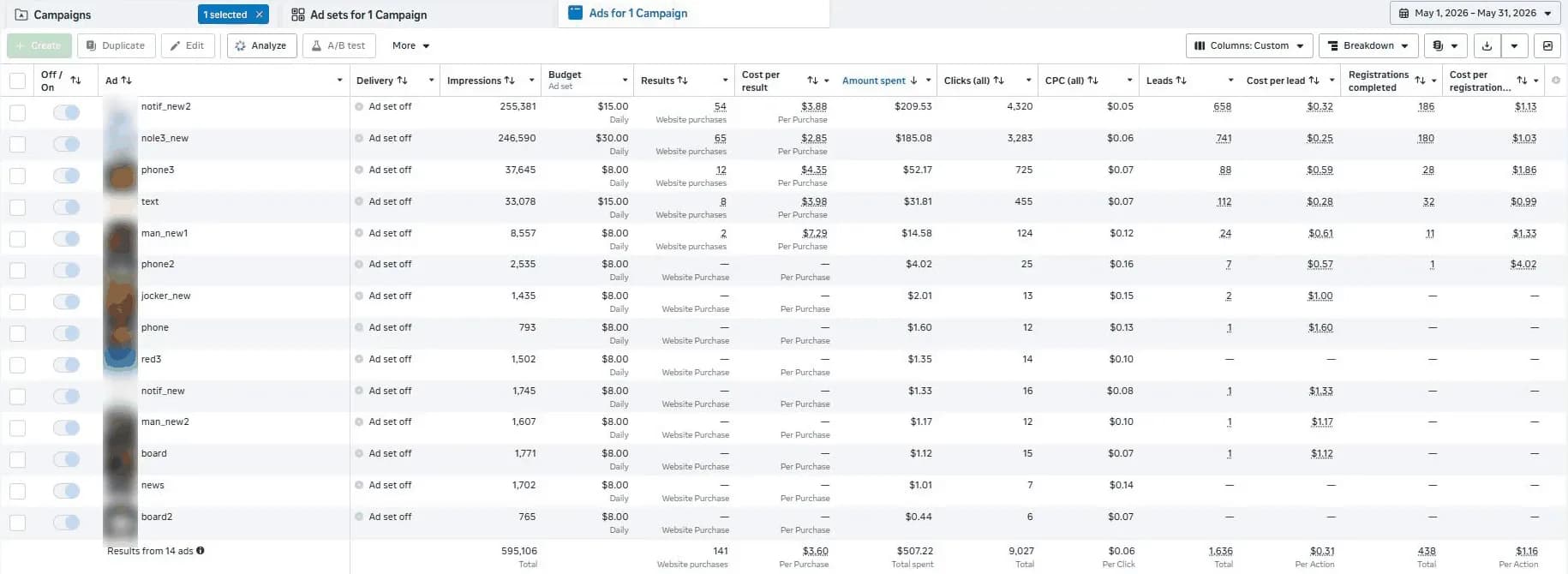Sort the Ad column with arrows
Viewport: 1568px width, 574px height.
[127, 81]
